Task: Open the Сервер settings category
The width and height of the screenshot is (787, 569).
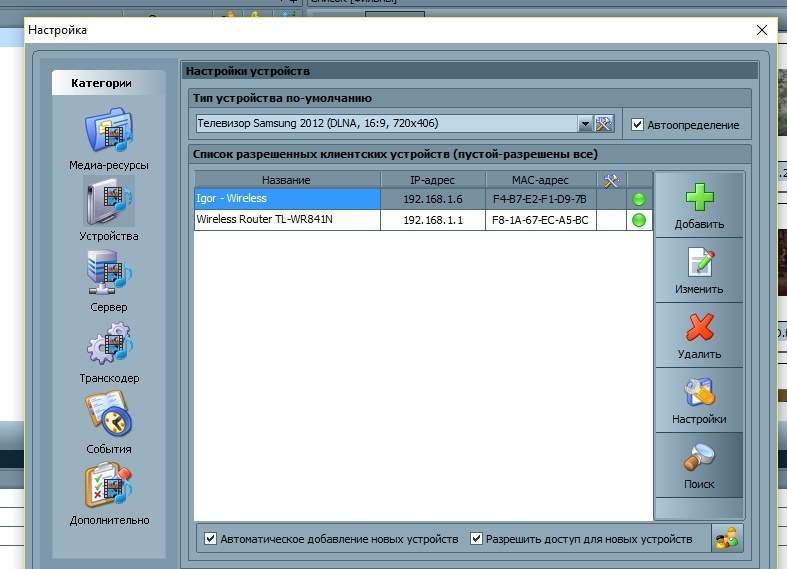Action: (x=109, y=277)
